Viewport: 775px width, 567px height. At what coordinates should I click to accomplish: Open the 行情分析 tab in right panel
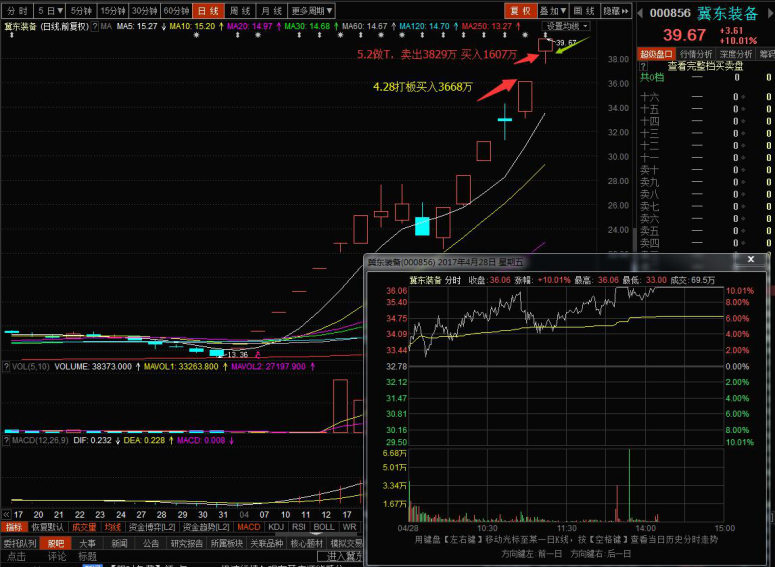point(696,53)
